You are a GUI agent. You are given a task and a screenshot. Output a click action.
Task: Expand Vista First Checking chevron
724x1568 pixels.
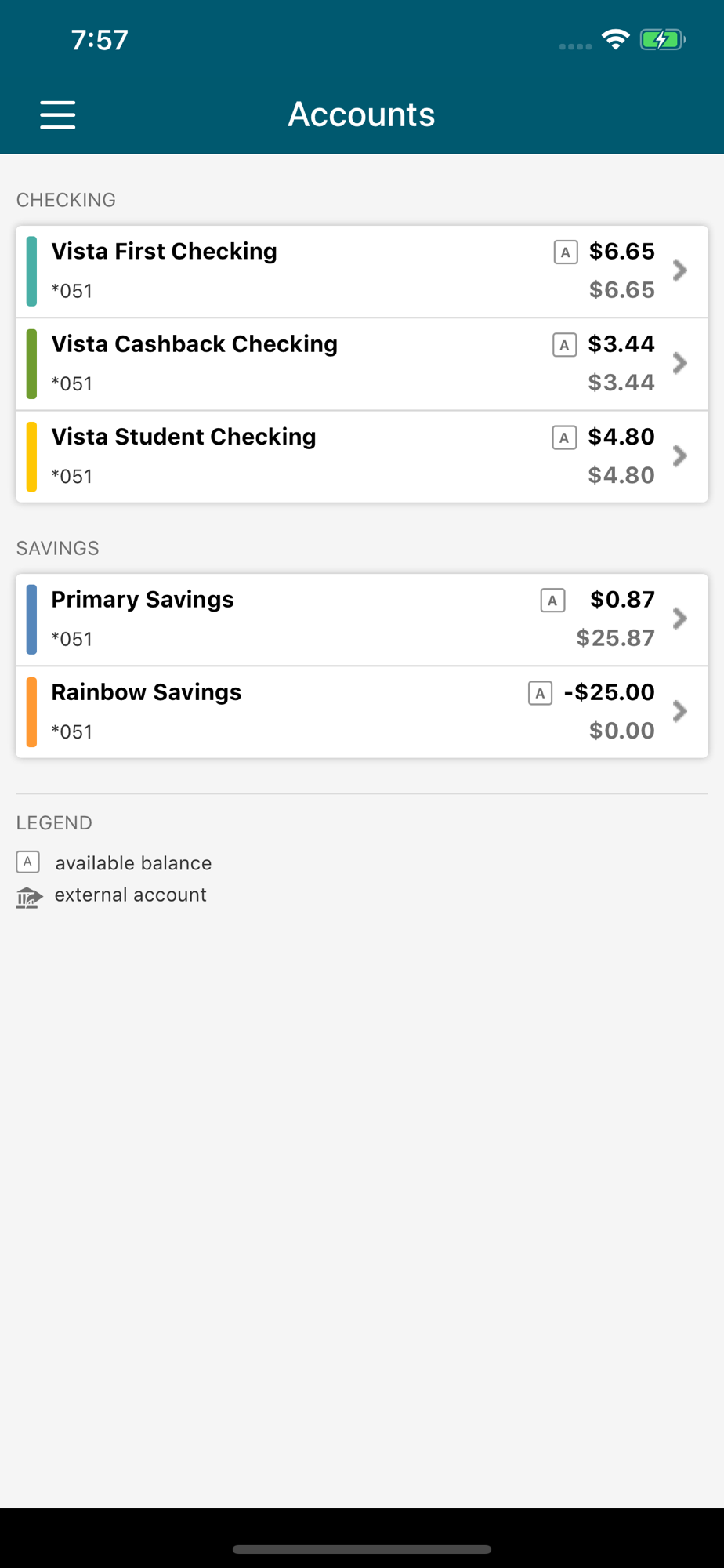point(680,270)
